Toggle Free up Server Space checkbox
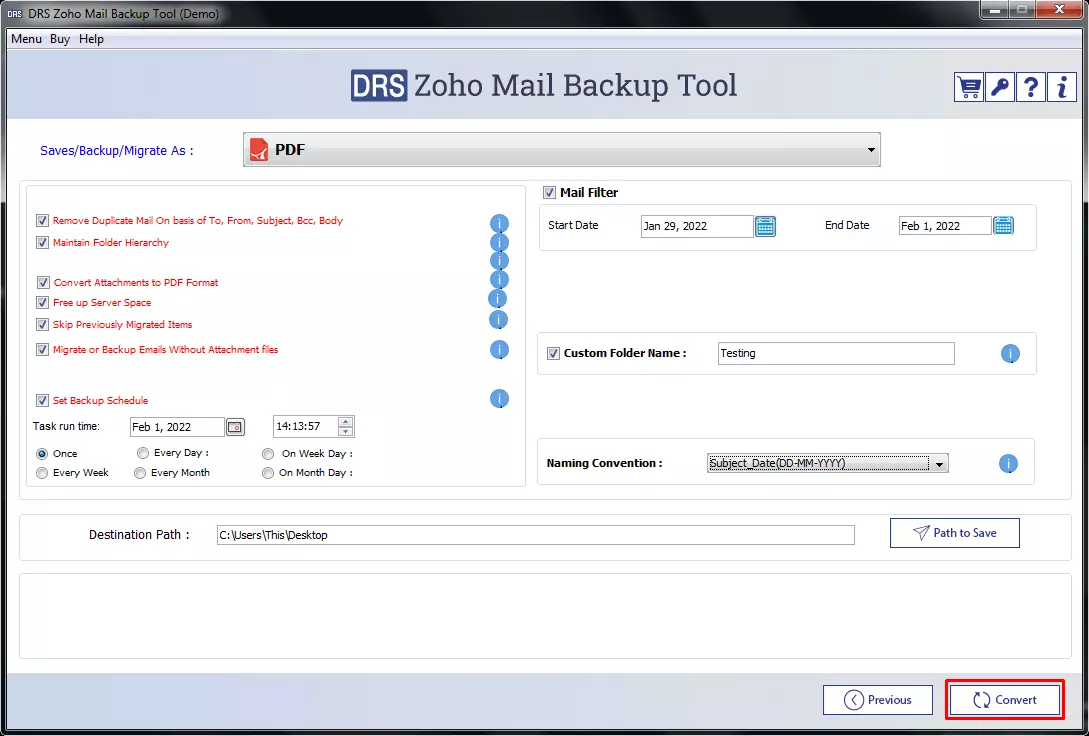This screenshot has width=1089, height=736. pyautogui.click(x=42, y=303)
